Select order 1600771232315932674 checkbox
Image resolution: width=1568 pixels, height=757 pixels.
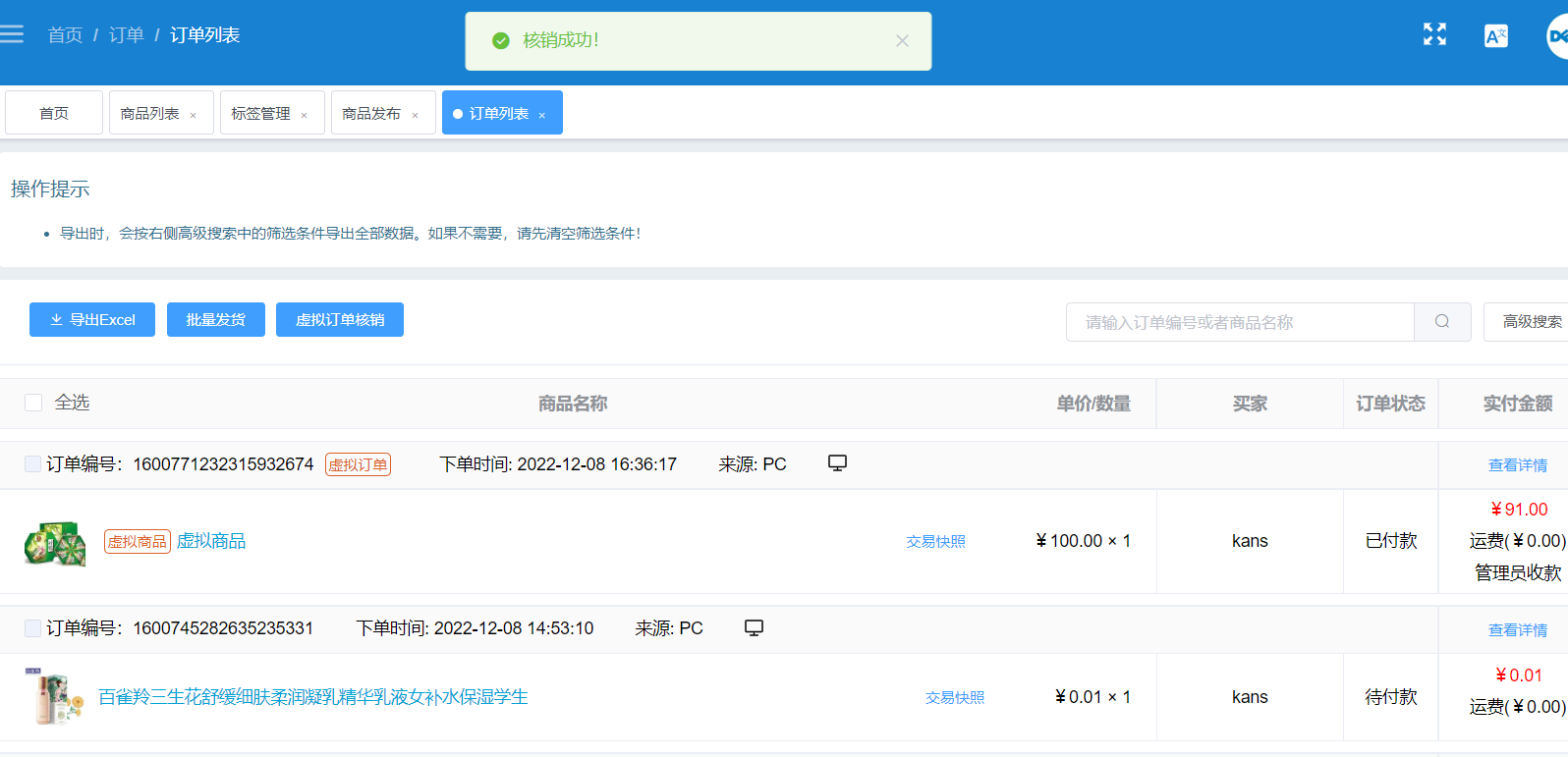(x=33, y=463)
